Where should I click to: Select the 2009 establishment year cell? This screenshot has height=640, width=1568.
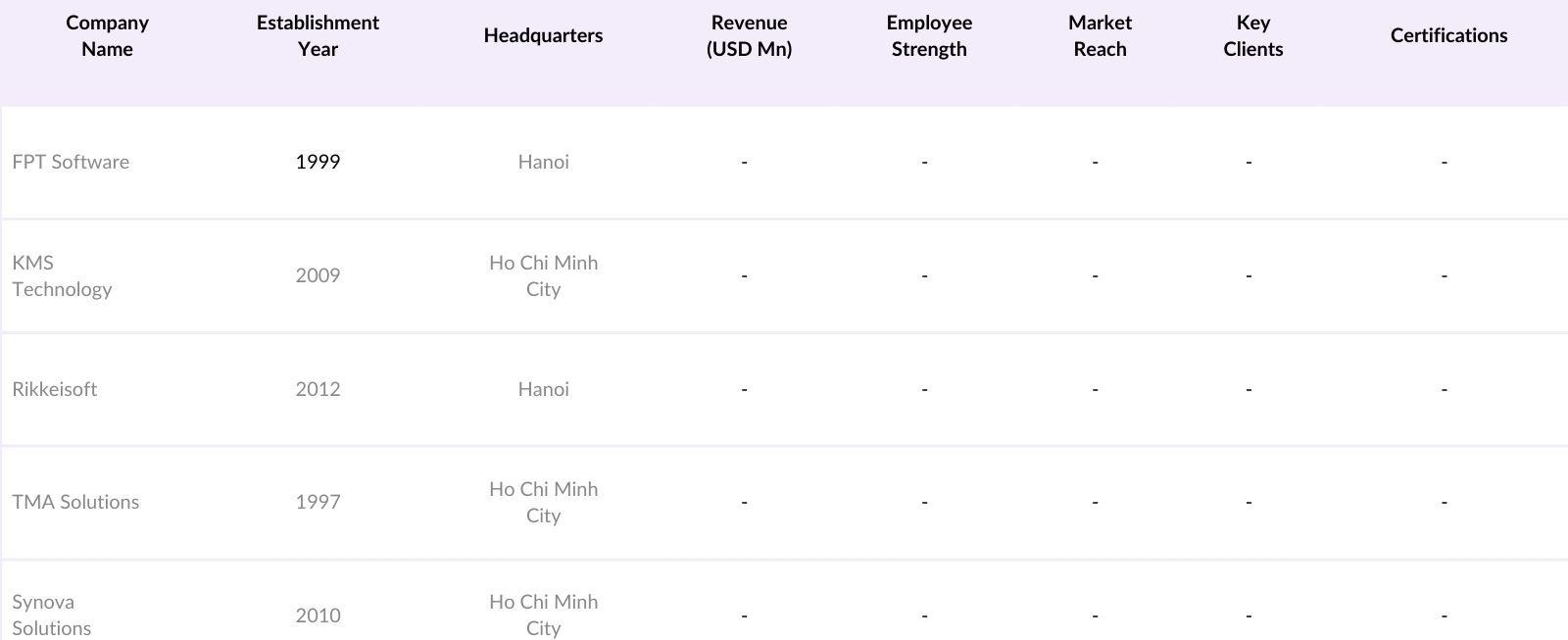[318, 276]
